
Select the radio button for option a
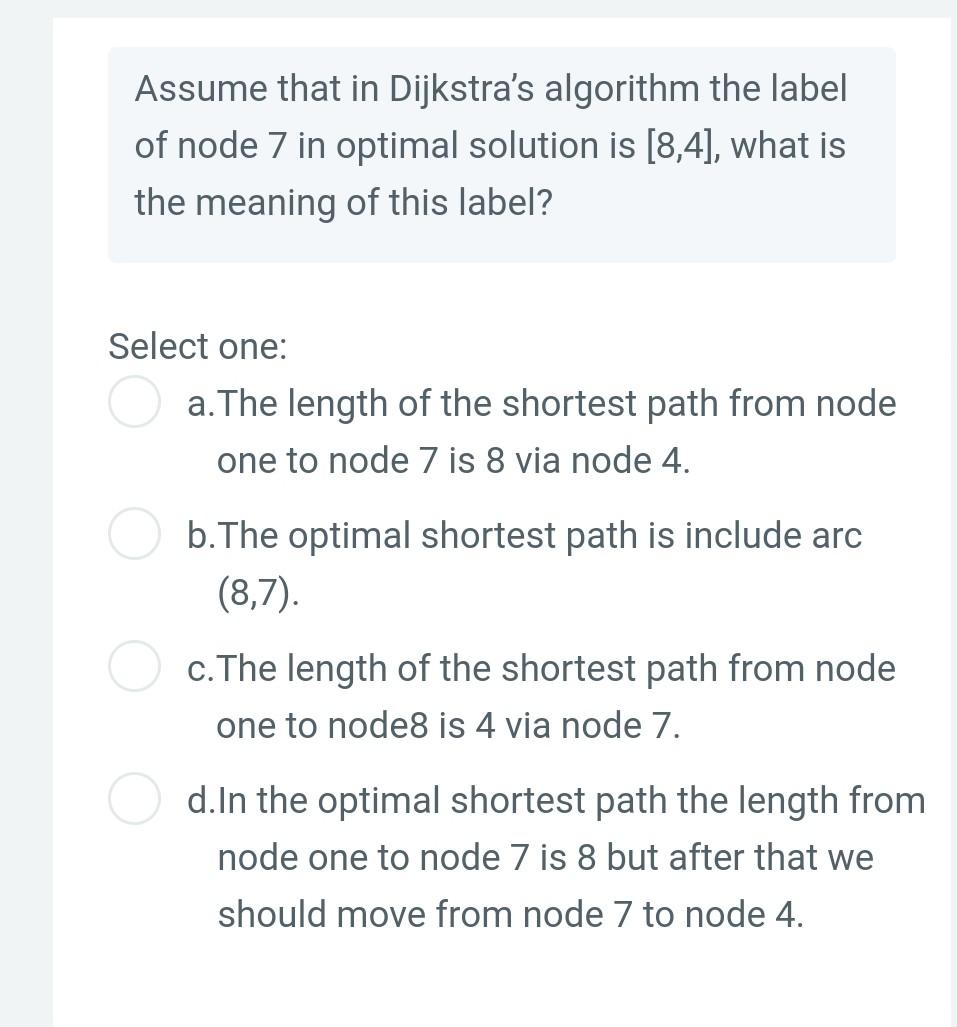coord(134,403)
